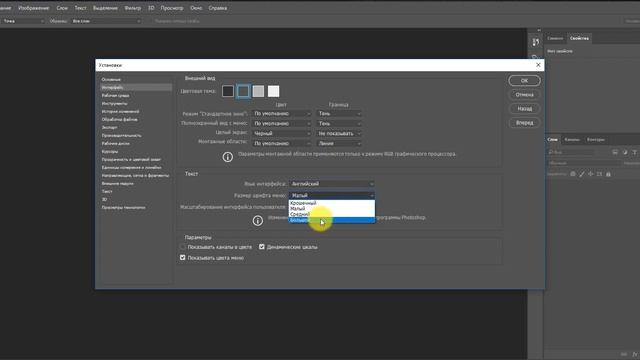
Task: Toggle Динамические шкалы checkbox
Action: tap(262, 247)
